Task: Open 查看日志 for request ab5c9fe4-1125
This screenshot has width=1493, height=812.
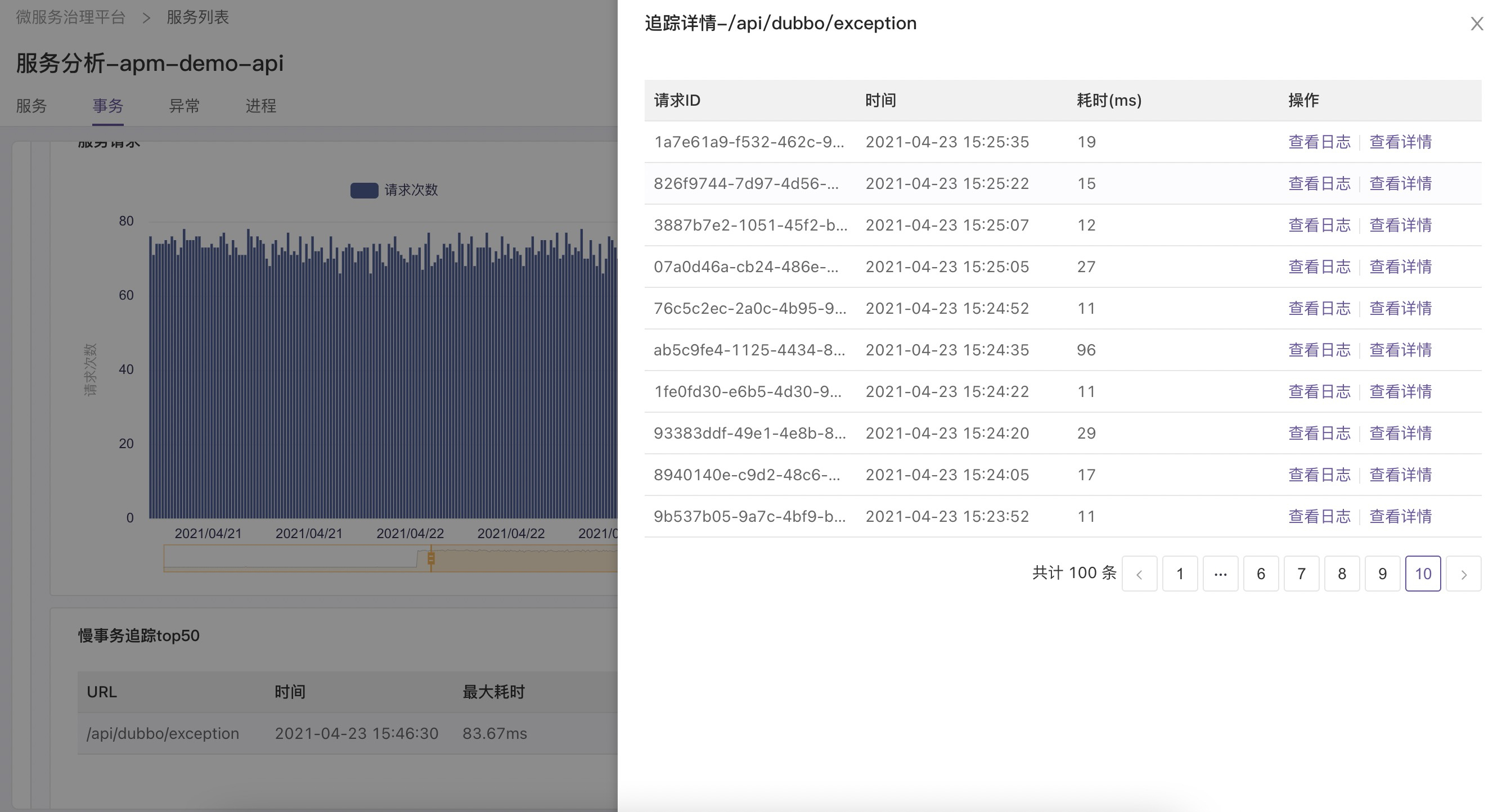Action: coord(1320,350)
